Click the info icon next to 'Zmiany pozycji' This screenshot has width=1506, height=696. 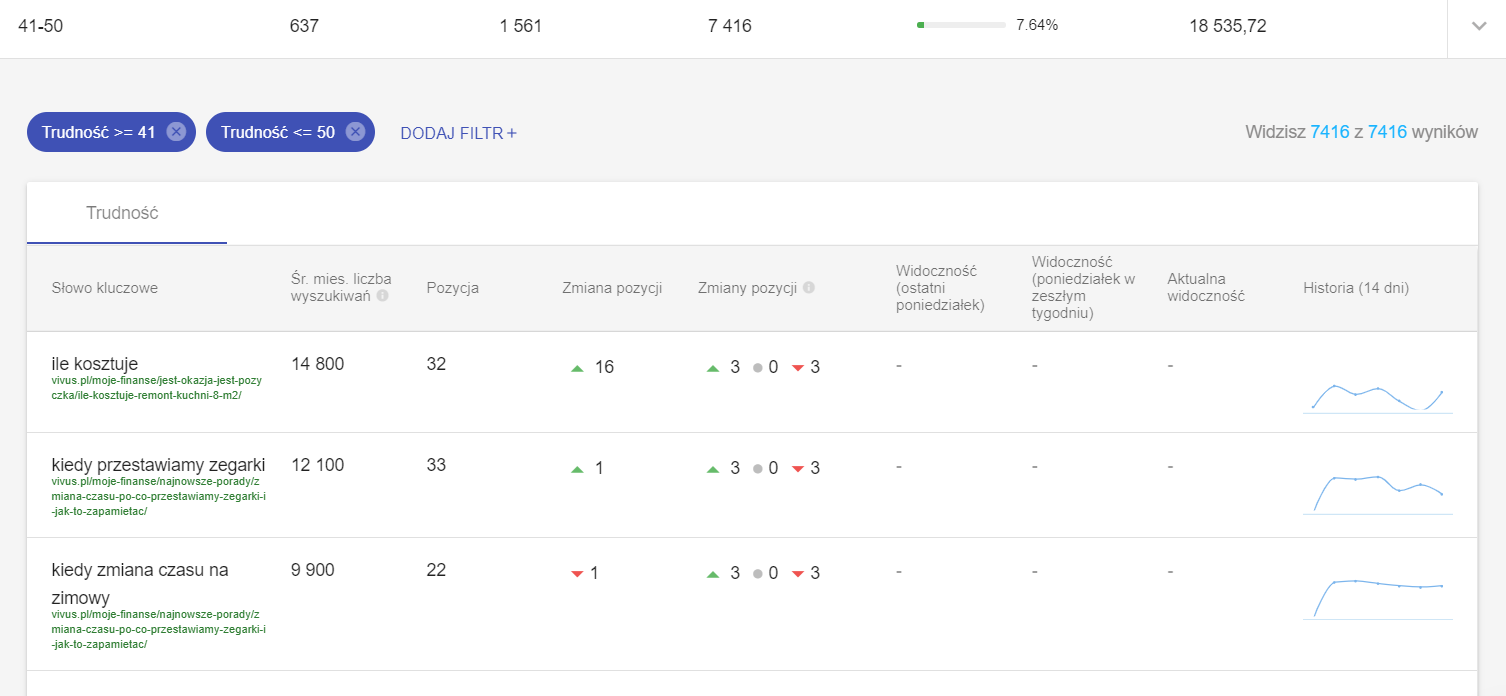click(808, 288)
